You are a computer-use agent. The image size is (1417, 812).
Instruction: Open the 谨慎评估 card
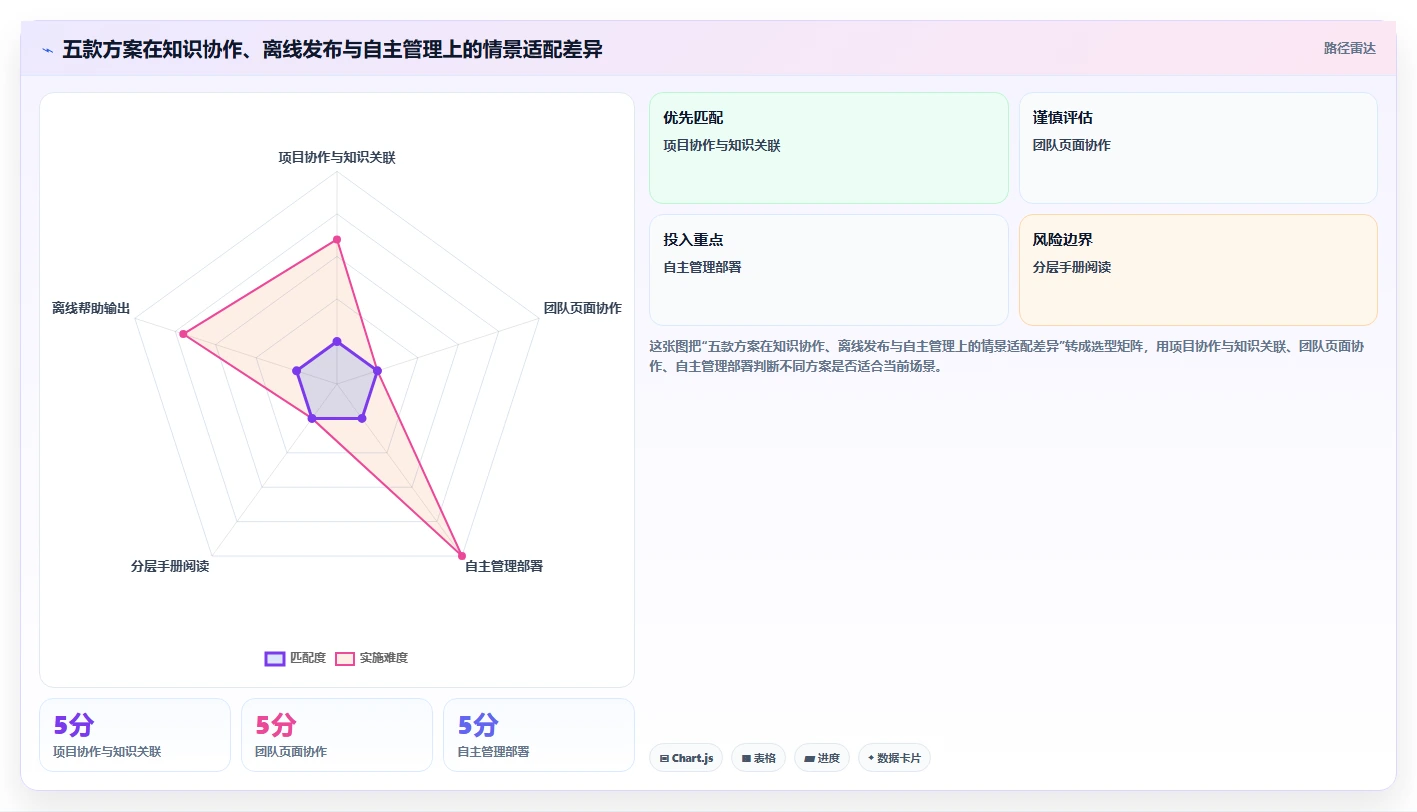coord(1198,148)
